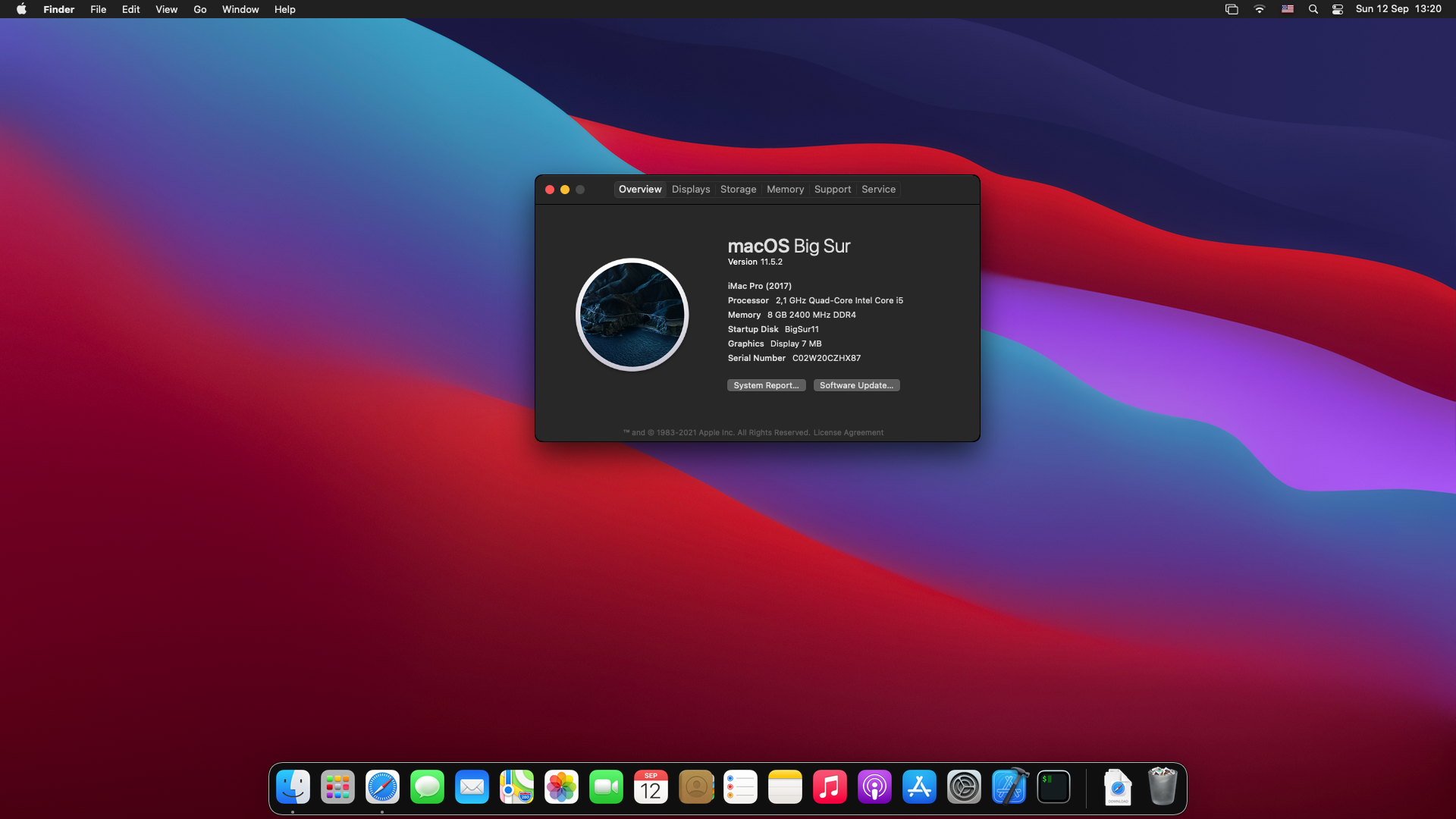This screenshot has height=819, width=1456.
Task: Open Launchpad from the Dock
Action: pos(337,788)
